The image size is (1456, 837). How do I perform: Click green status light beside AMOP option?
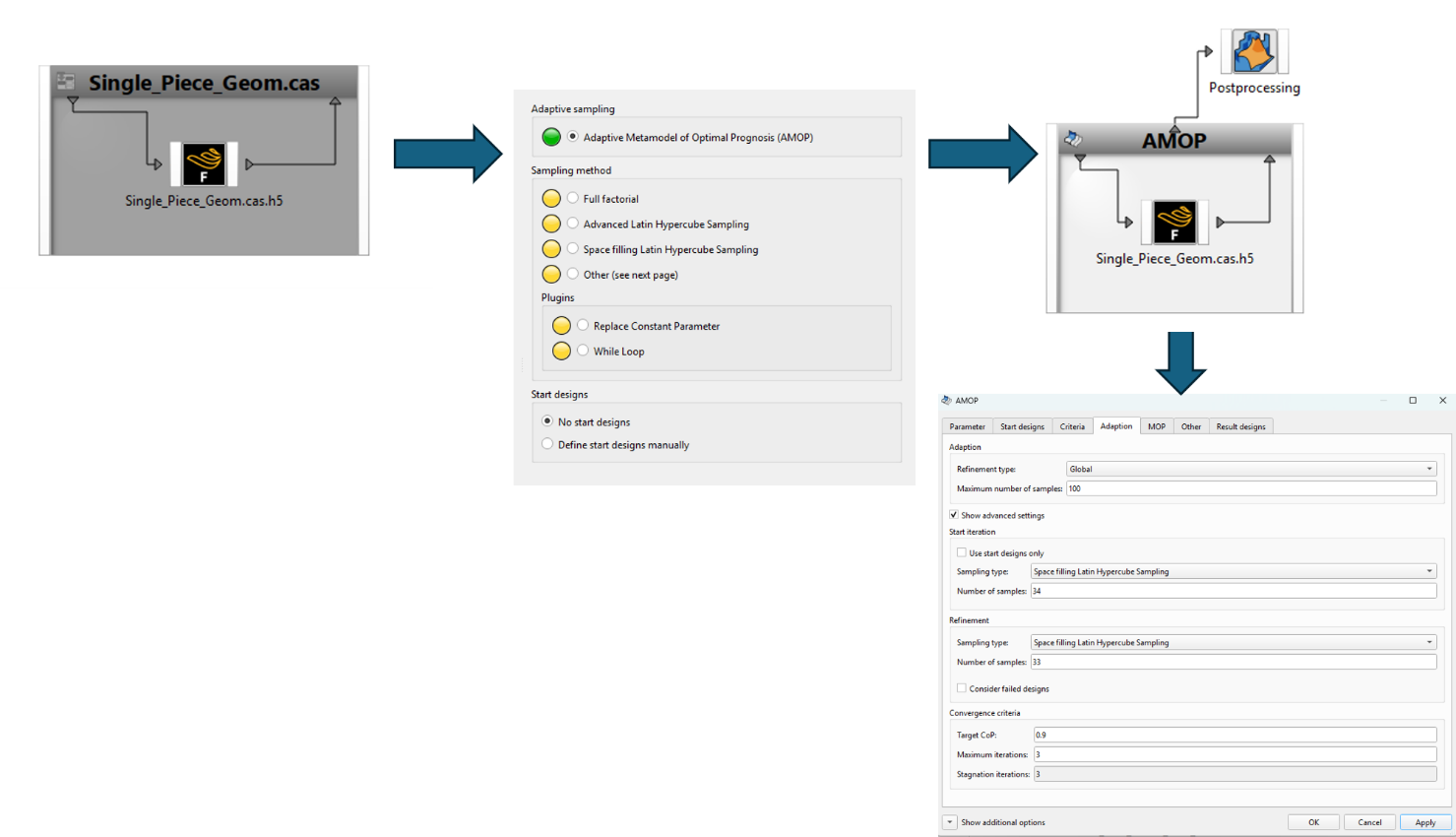pos(551,137)
